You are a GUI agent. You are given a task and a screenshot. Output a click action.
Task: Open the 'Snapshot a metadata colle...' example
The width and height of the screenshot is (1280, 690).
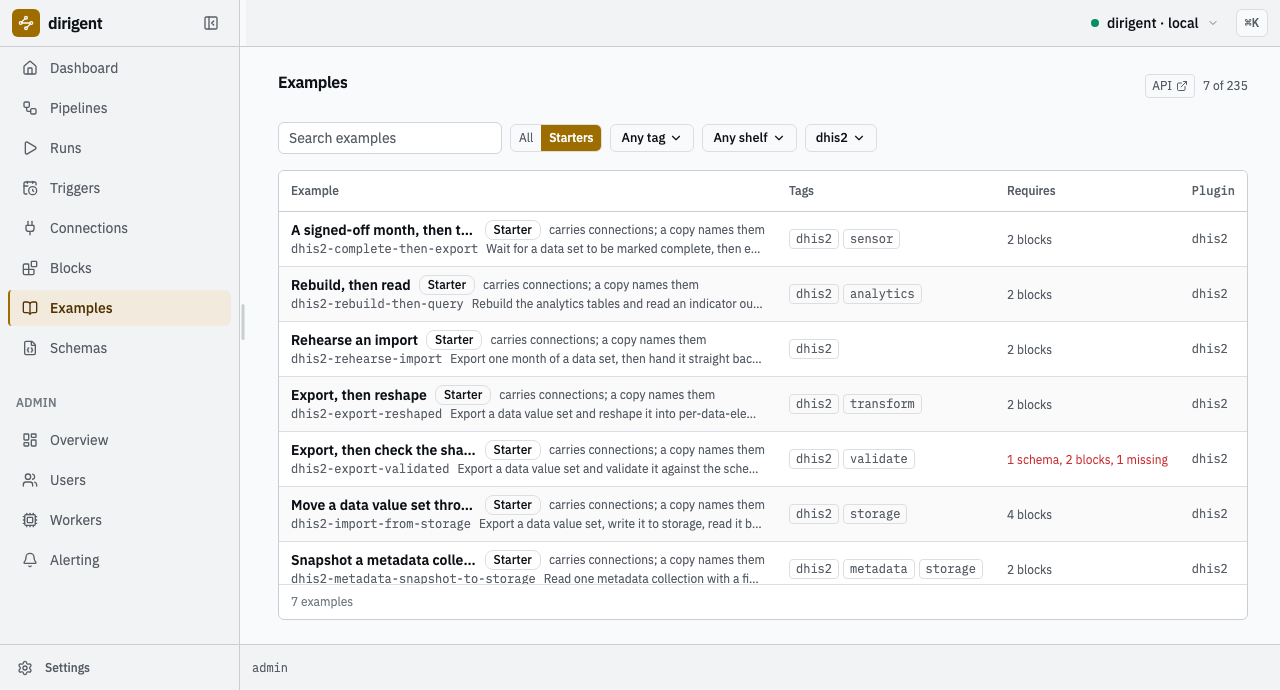tap(383, 560)
